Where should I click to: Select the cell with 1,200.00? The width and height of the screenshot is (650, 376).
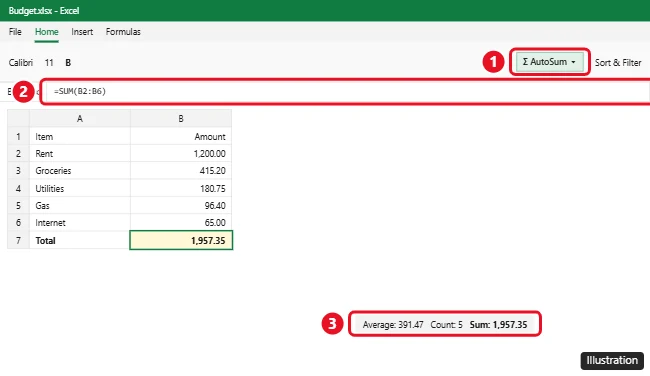click(x=181, y=153)
